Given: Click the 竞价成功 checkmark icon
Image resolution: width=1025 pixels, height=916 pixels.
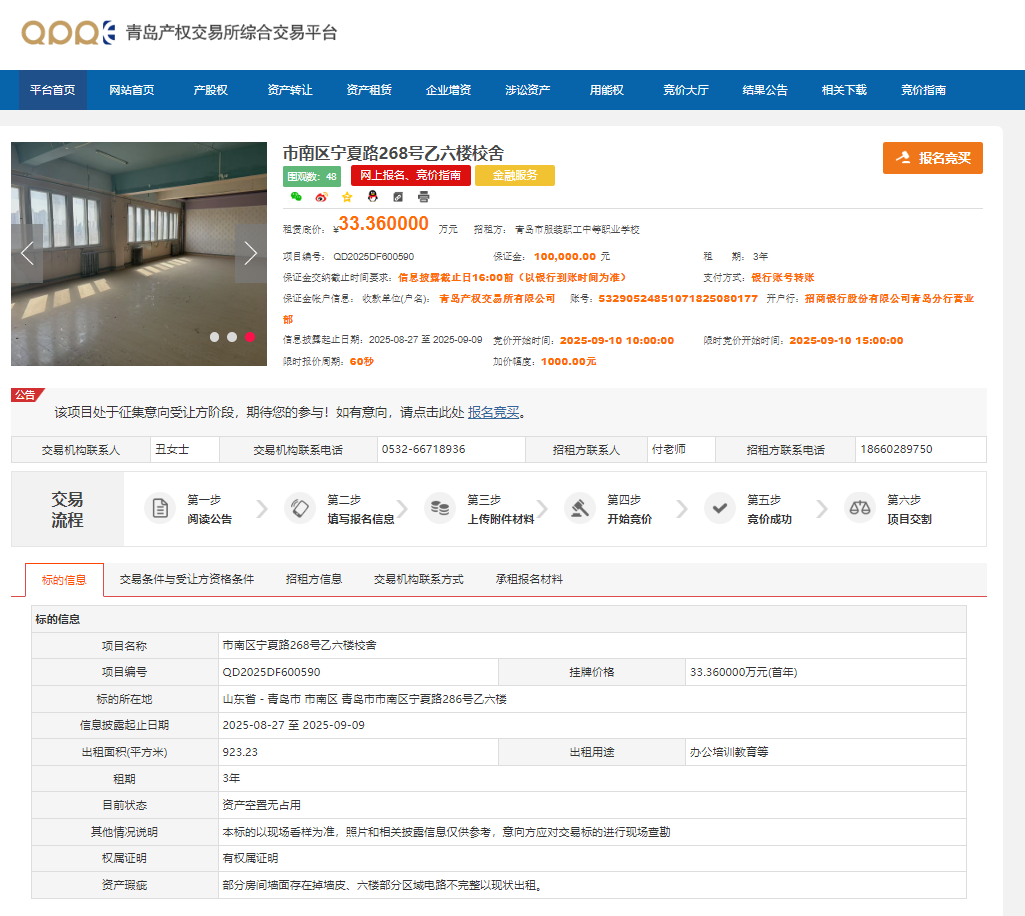Looking at the screenshot, I should [x=720, y=508].
